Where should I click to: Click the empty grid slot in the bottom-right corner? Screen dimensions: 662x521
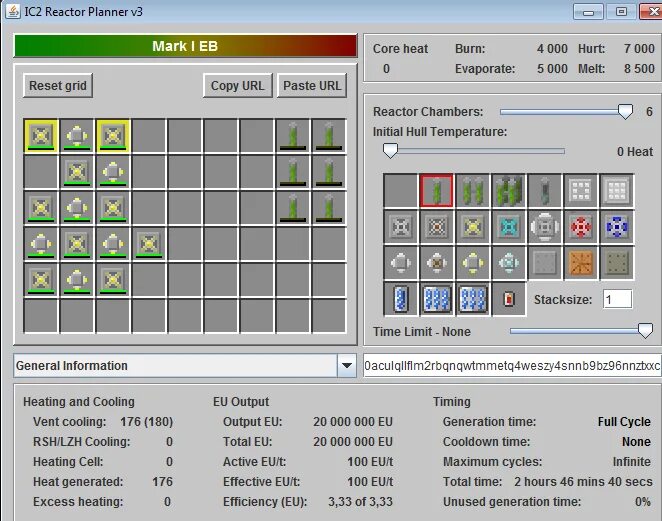[329, 316]
